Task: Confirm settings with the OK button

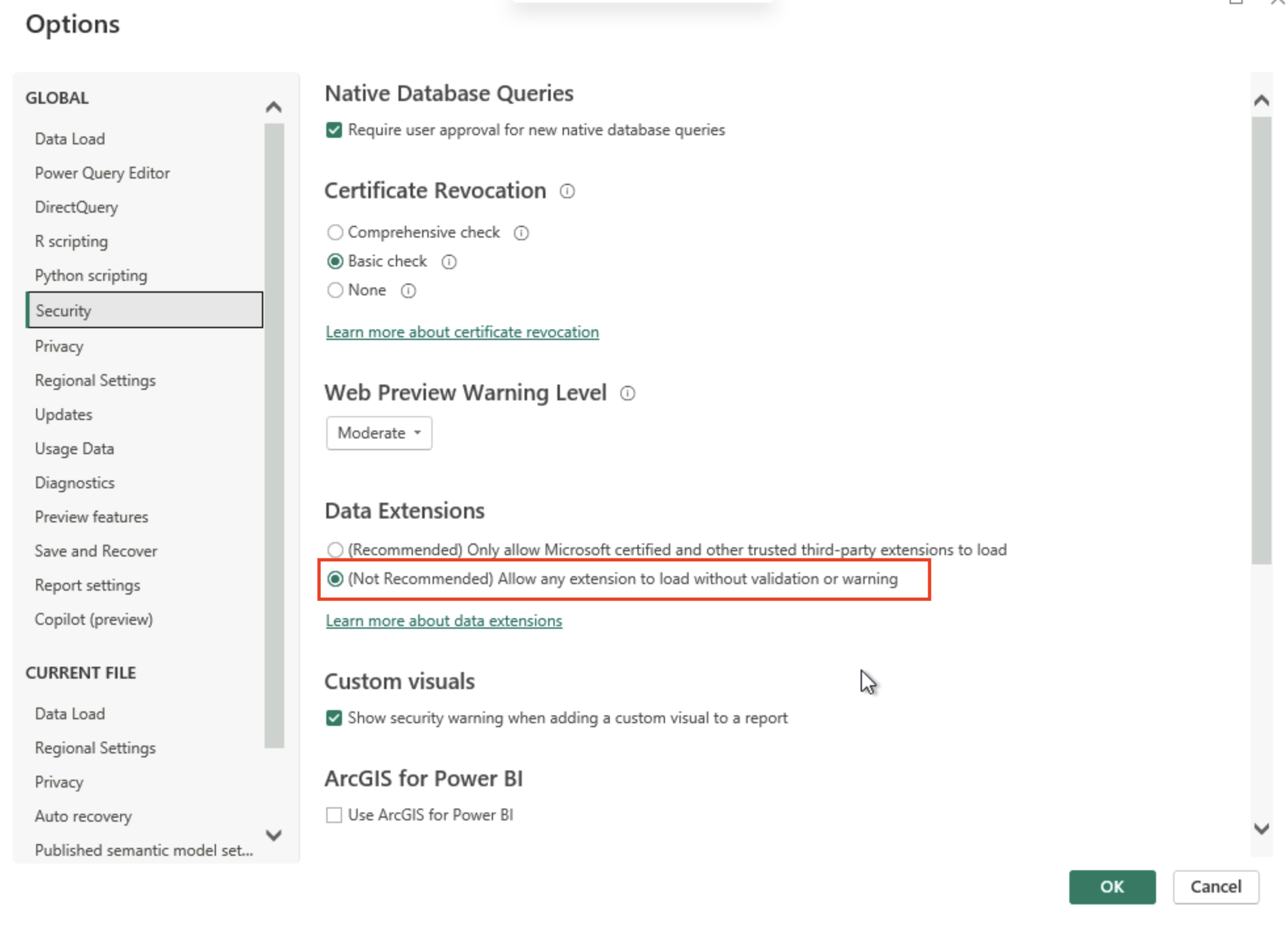Action: click(1111, 887)
